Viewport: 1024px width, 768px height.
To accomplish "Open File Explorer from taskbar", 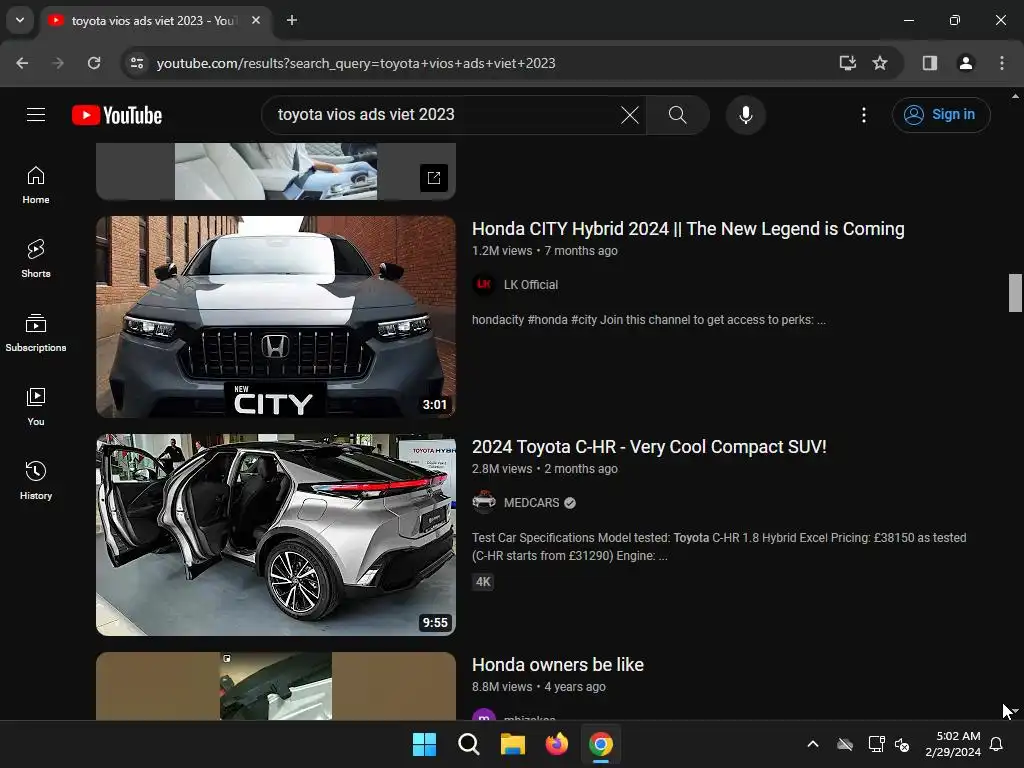I will point(513,744).
